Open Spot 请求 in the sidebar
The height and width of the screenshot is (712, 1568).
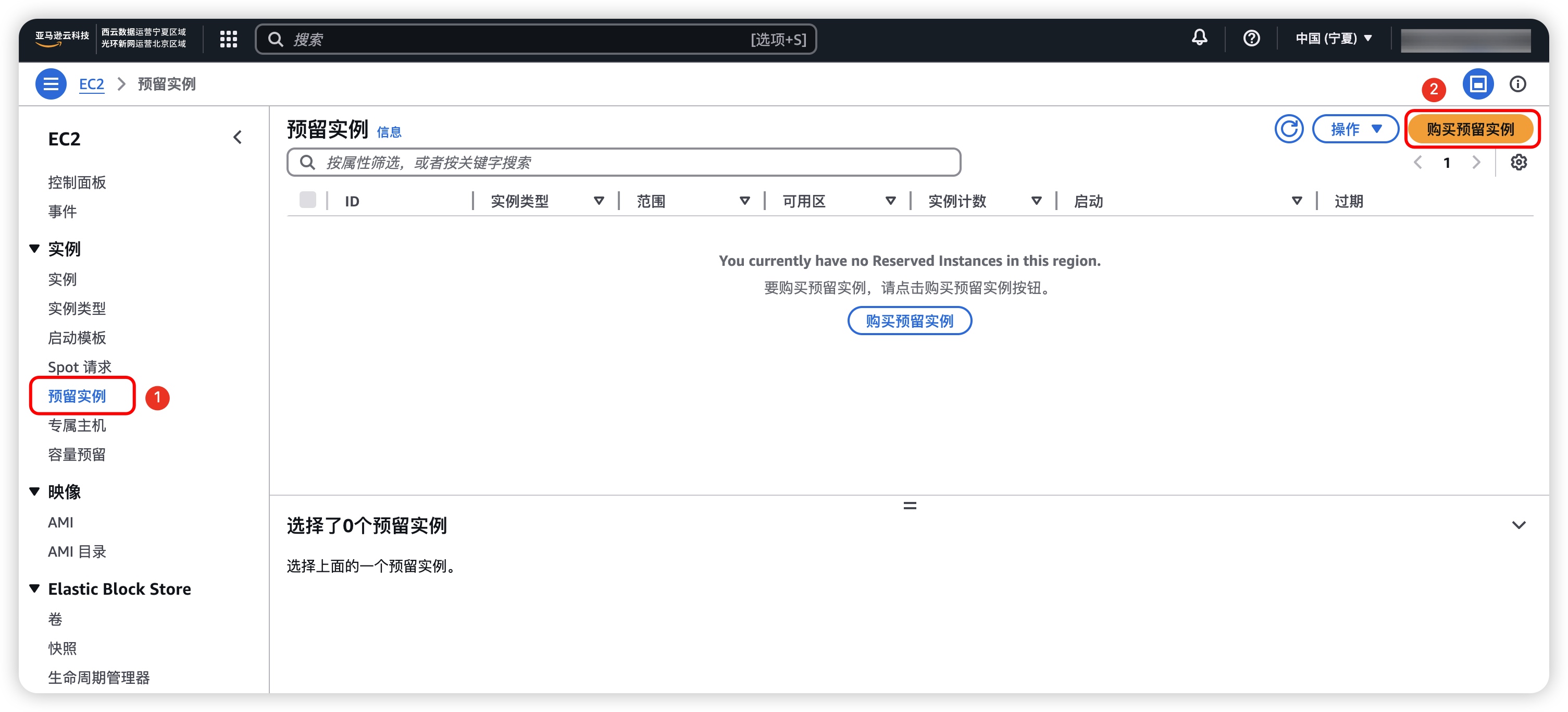[79, 367]
